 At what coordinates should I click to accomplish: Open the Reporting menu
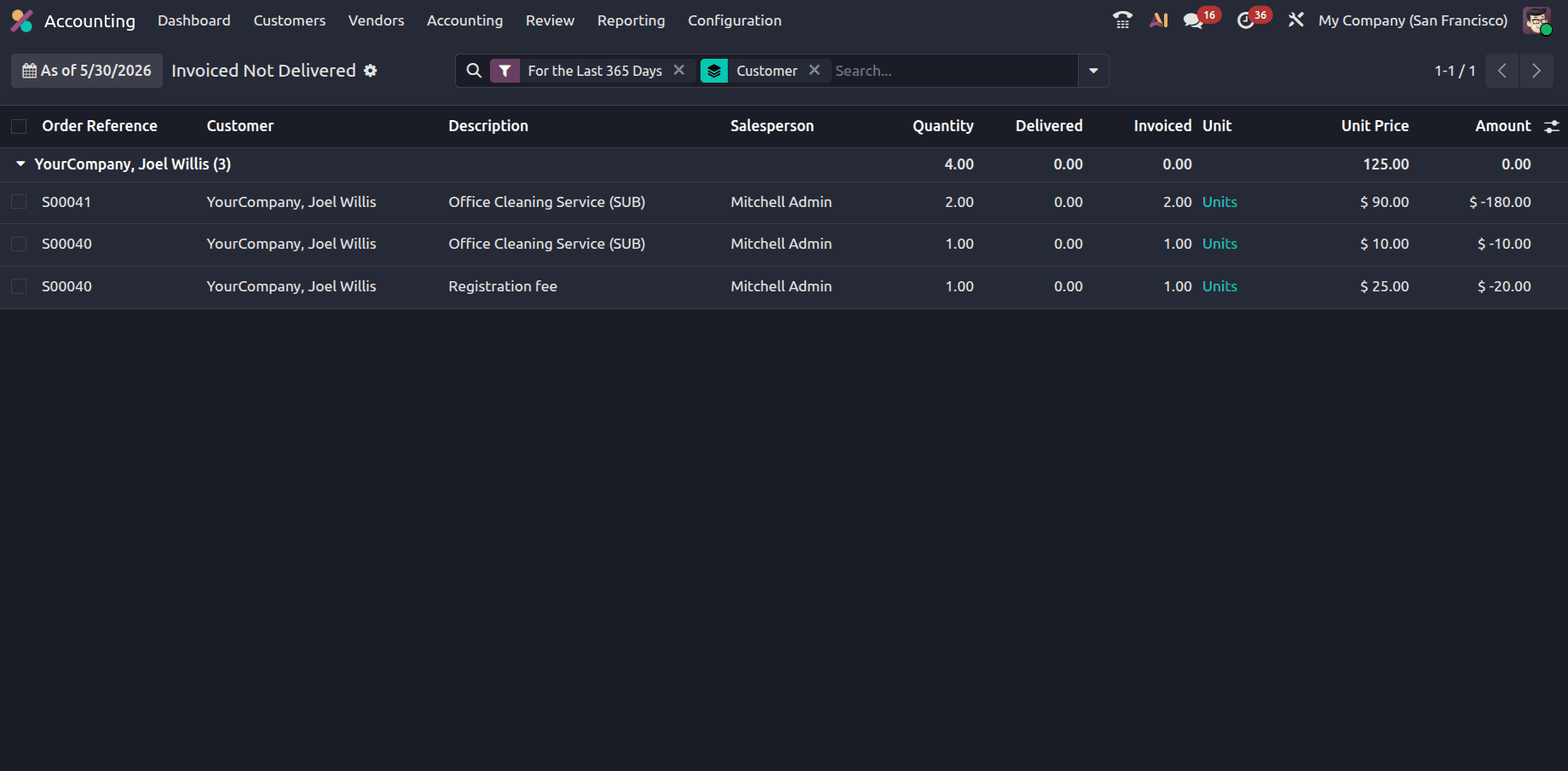click(631, 20)
